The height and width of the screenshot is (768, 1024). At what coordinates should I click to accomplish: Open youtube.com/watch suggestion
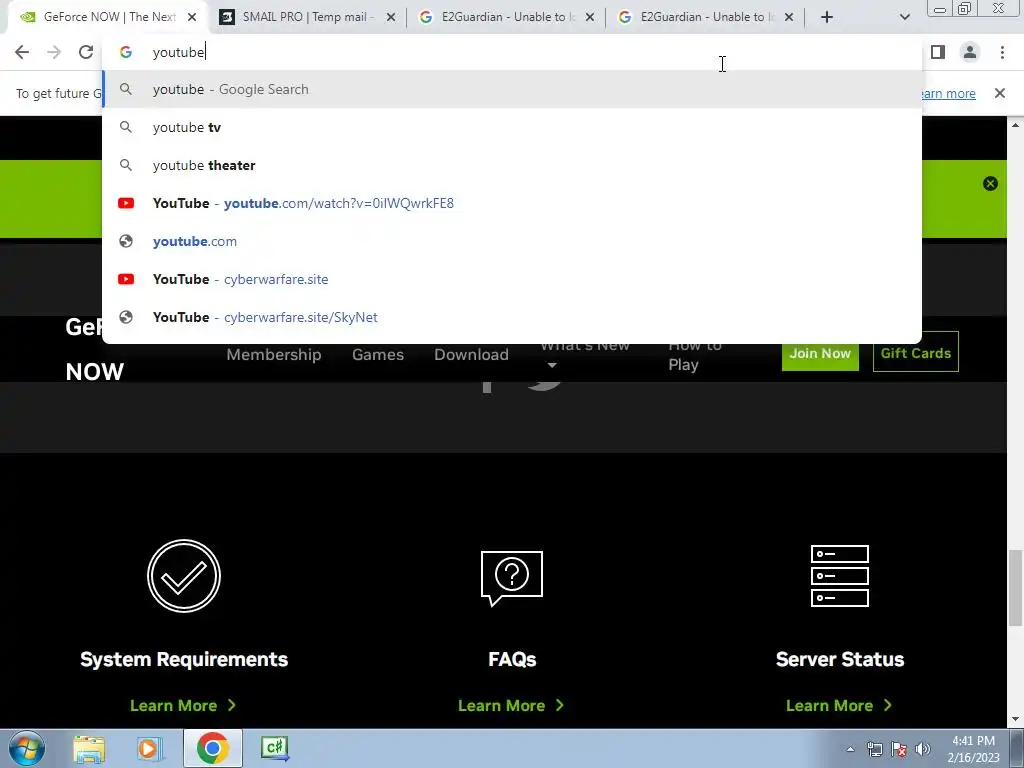click(511, 203)
